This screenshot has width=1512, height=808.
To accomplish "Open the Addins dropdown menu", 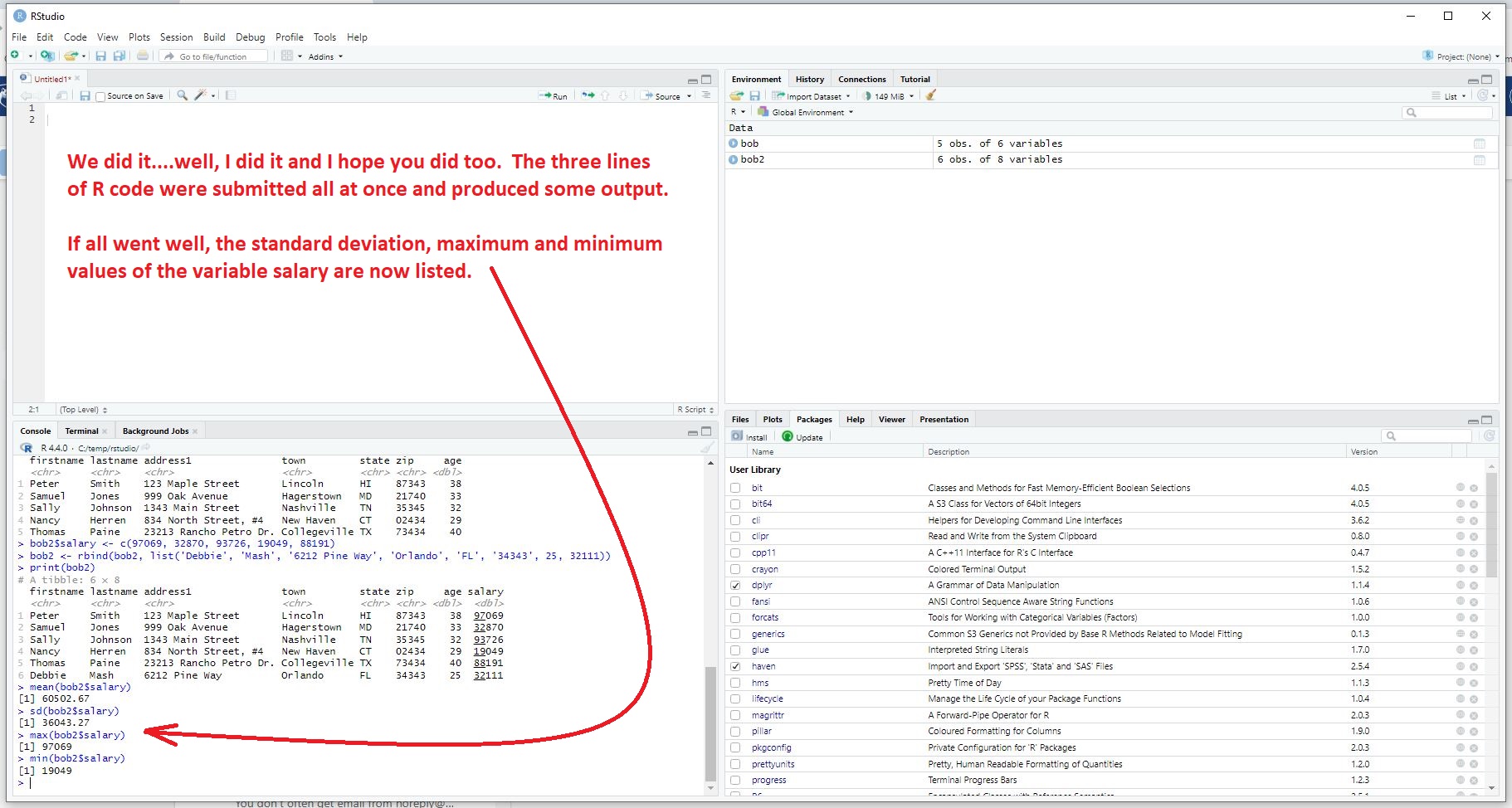I will pyautogui.click(x=324, y=56).
